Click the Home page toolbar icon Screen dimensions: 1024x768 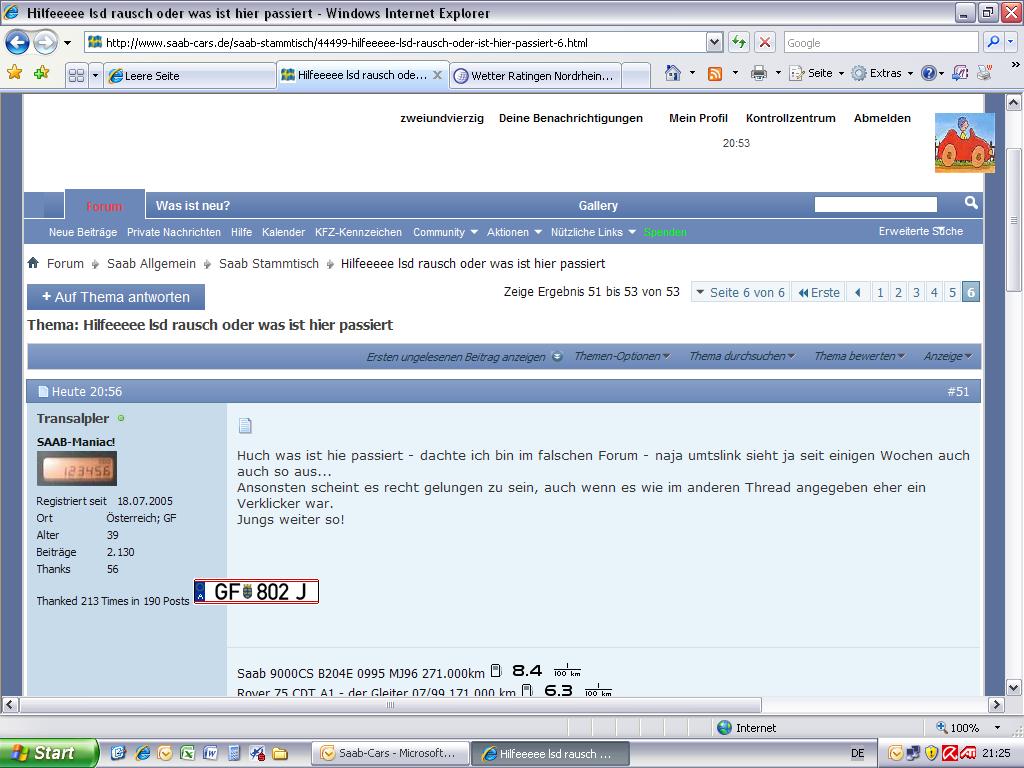coord(673,73)
